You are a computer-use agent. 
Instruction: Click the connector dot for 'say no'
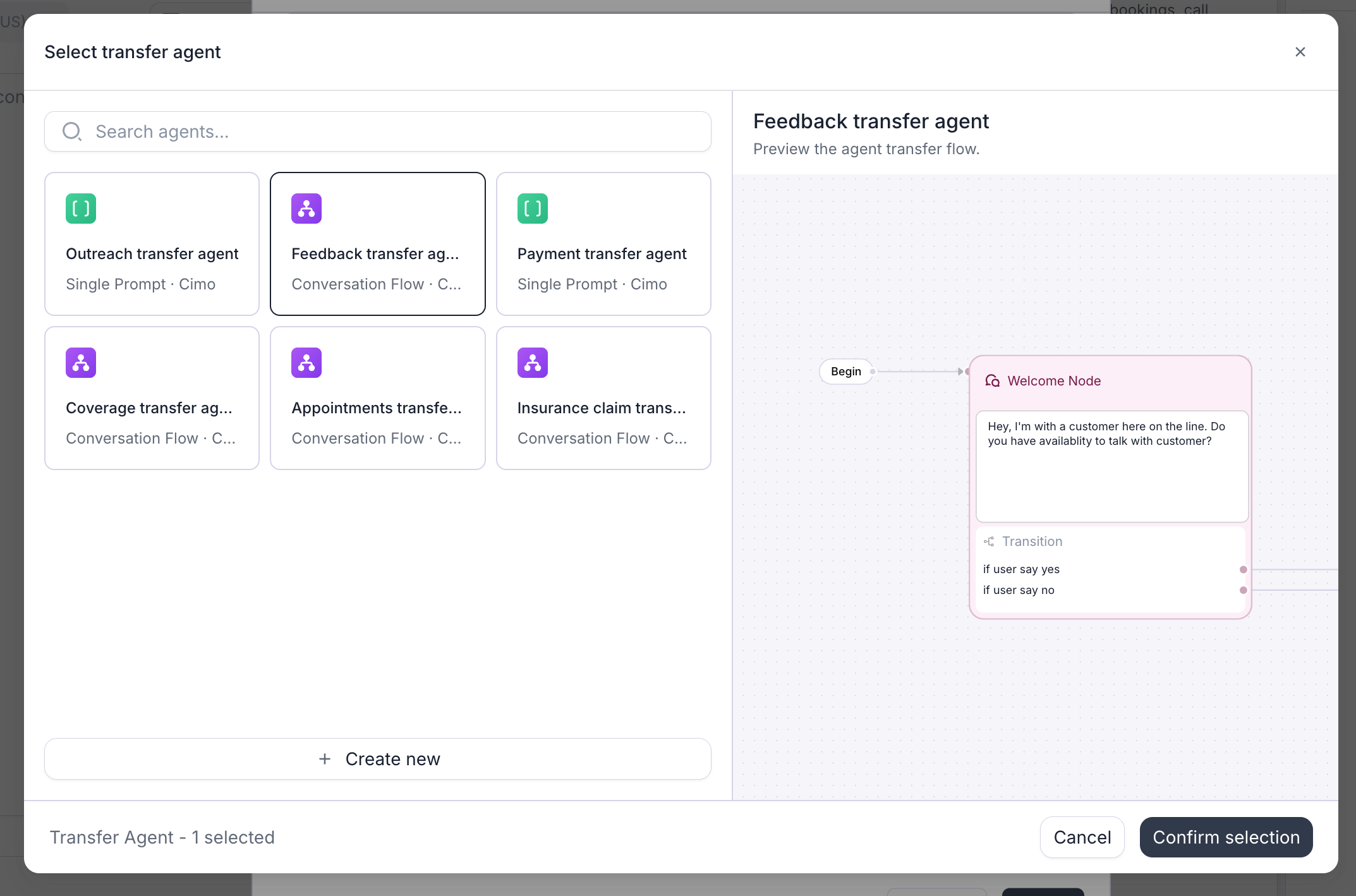coord(1243,590)
